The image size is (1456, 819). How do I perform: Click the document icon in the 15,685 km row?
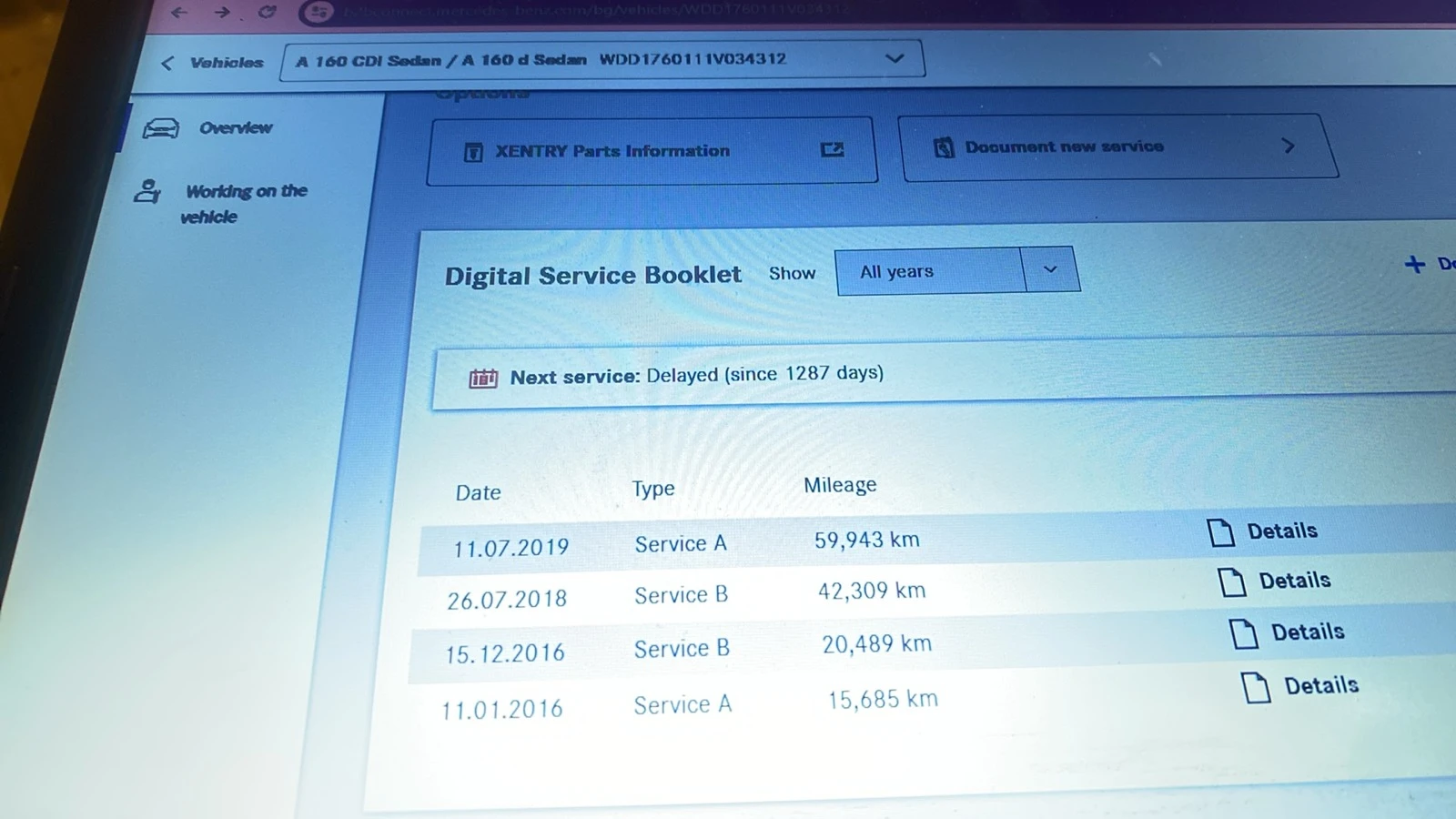pyautogui.click(x=1257, y=687)
